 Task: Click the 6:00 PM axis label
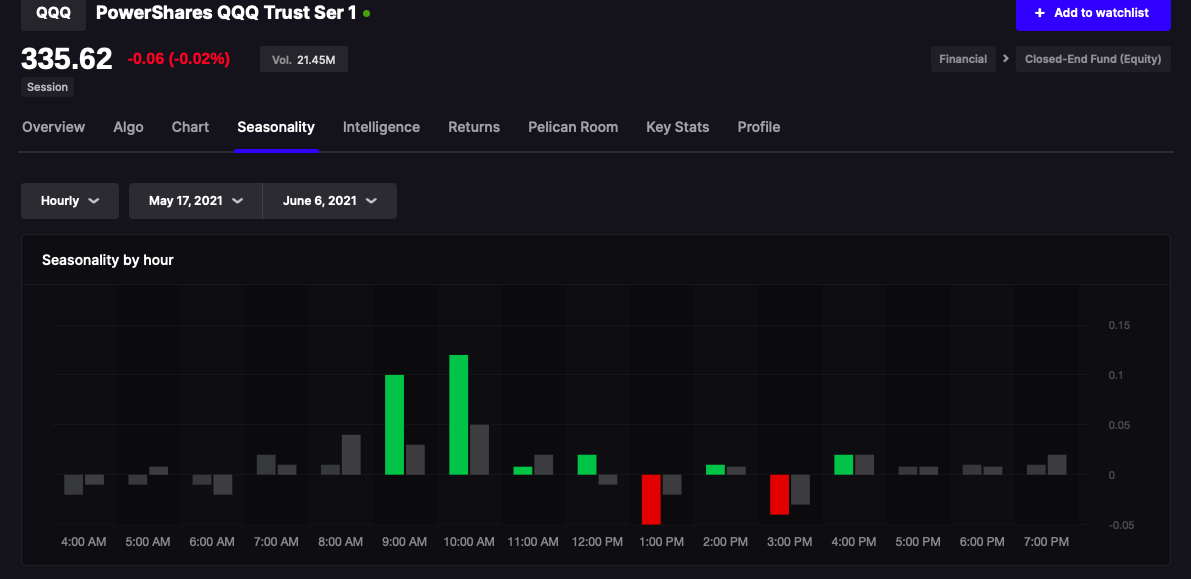coord(982,542)
